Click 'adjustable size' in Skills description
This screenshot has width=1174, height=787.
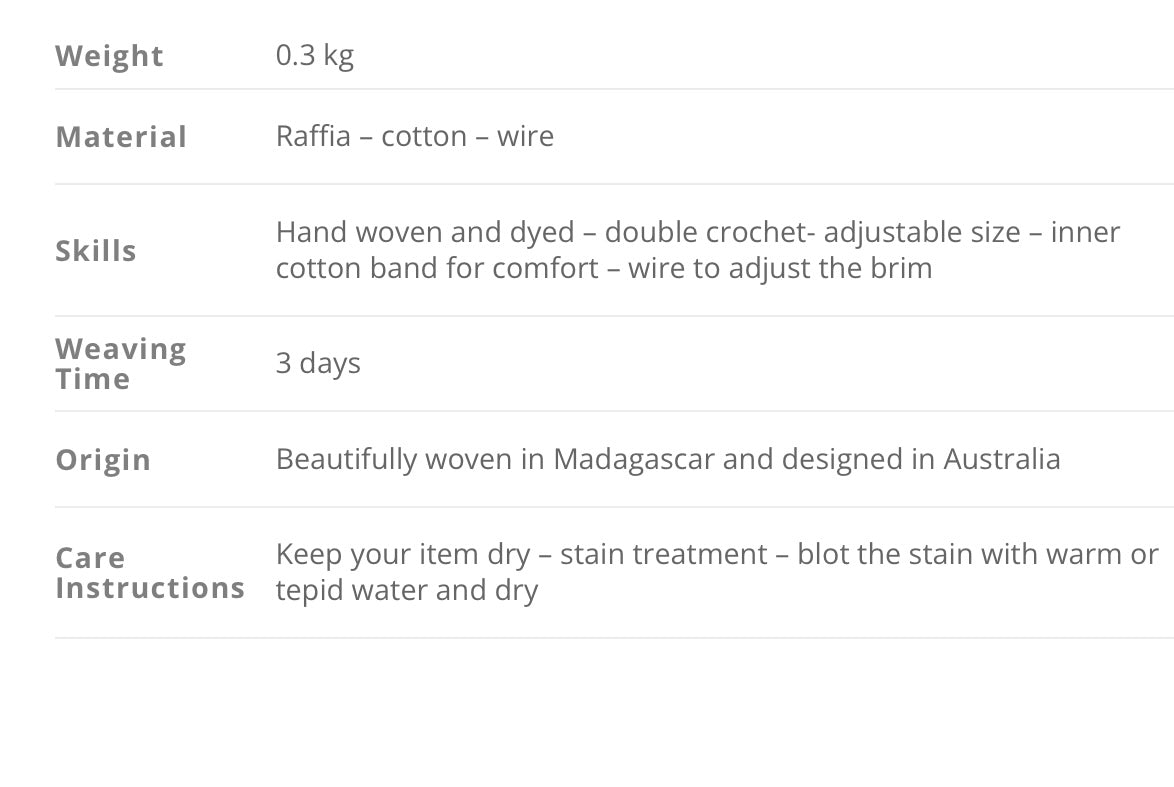[x=922, y=232]
